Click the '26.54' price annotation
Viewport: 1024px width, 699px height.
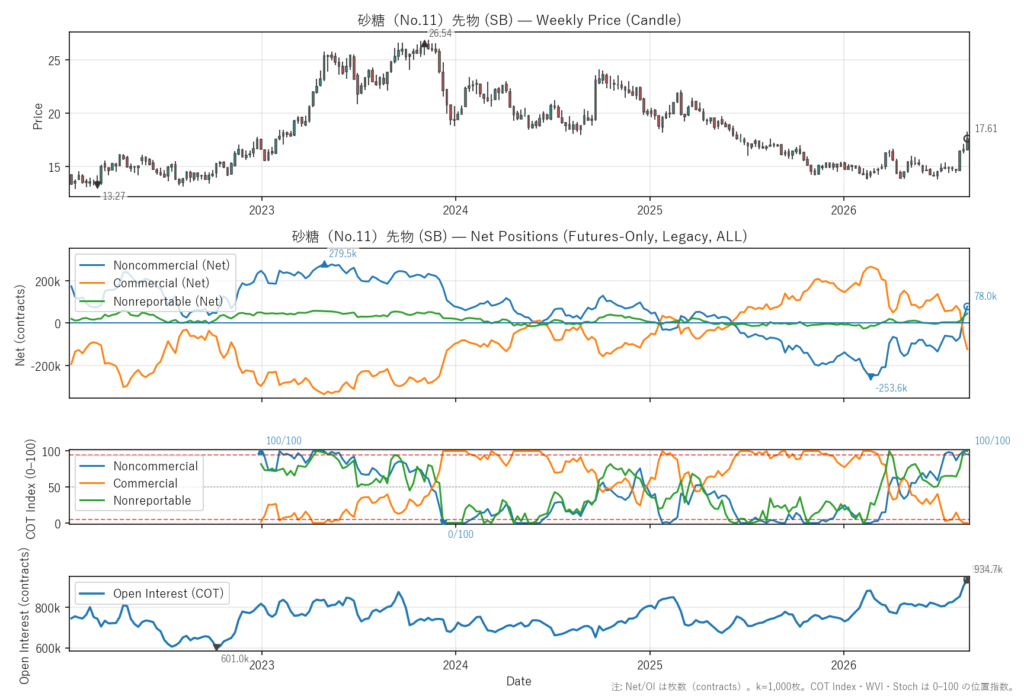tap(440, 33)
